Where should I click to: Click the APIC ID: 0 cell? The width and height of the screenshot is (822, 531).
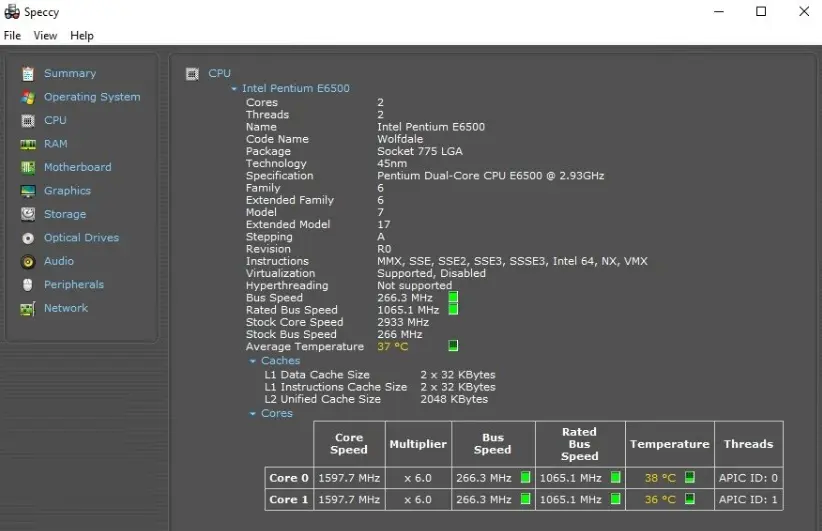(x=748, y=478)
